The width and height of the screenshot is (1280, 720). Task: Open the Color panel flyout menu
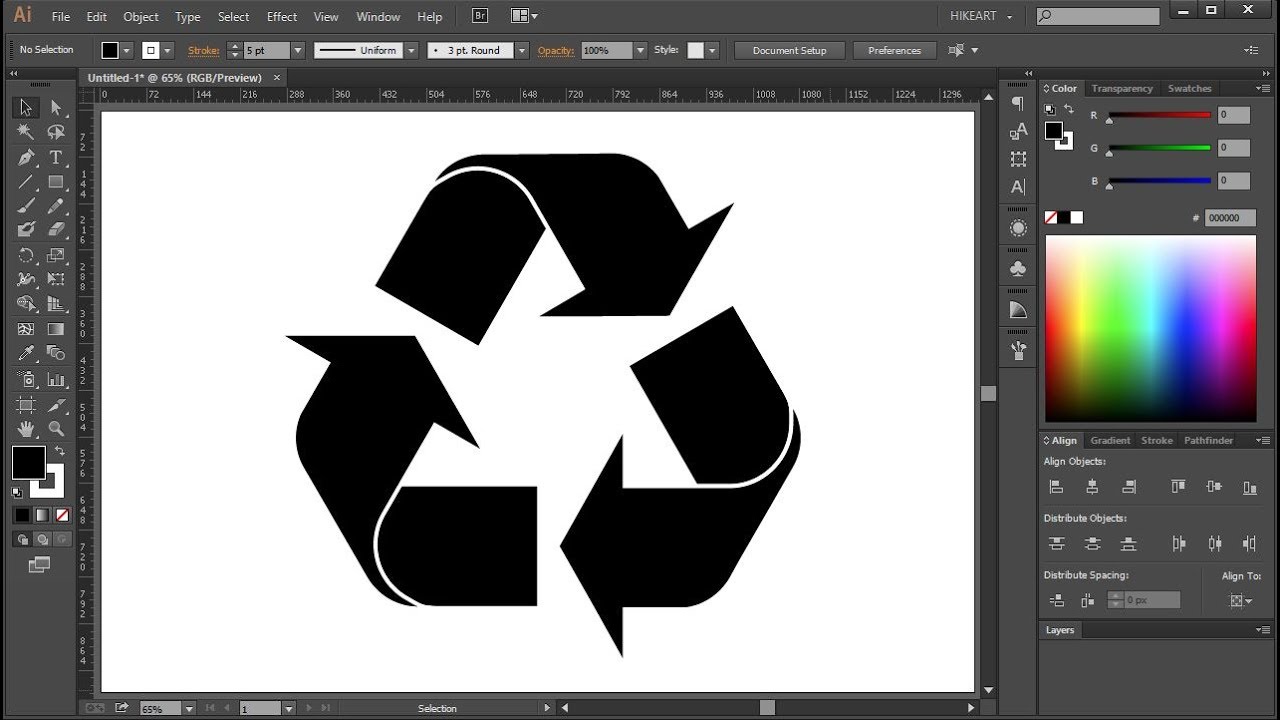tap(1261, 89)
